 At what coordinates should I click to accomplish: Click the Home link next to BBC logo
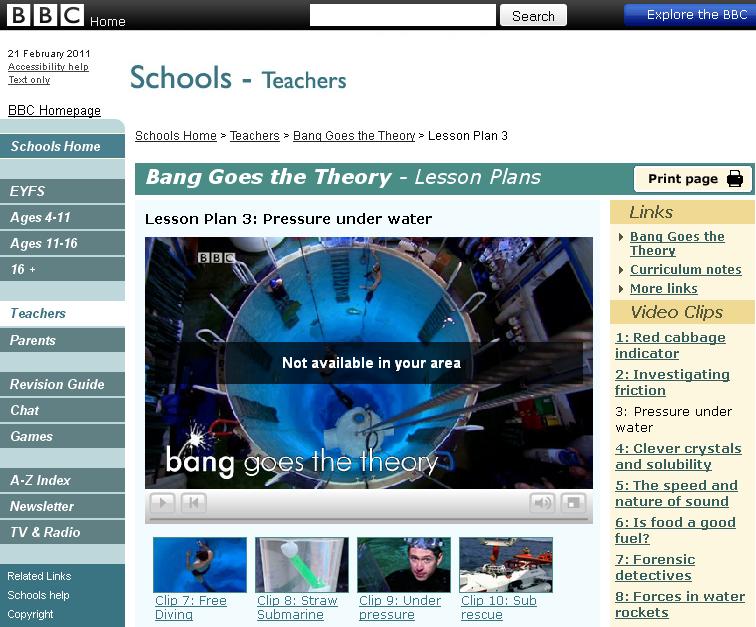[108, 22]
